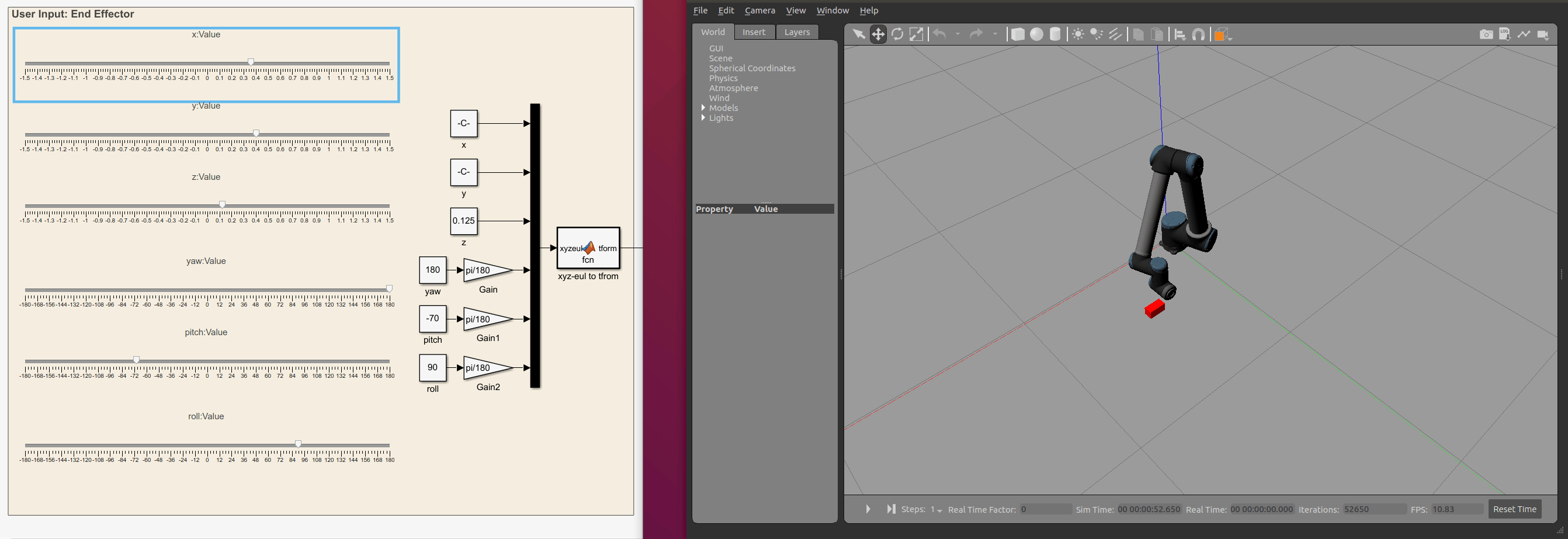Click the pitch:Value slider thumb

pos(136,360)
